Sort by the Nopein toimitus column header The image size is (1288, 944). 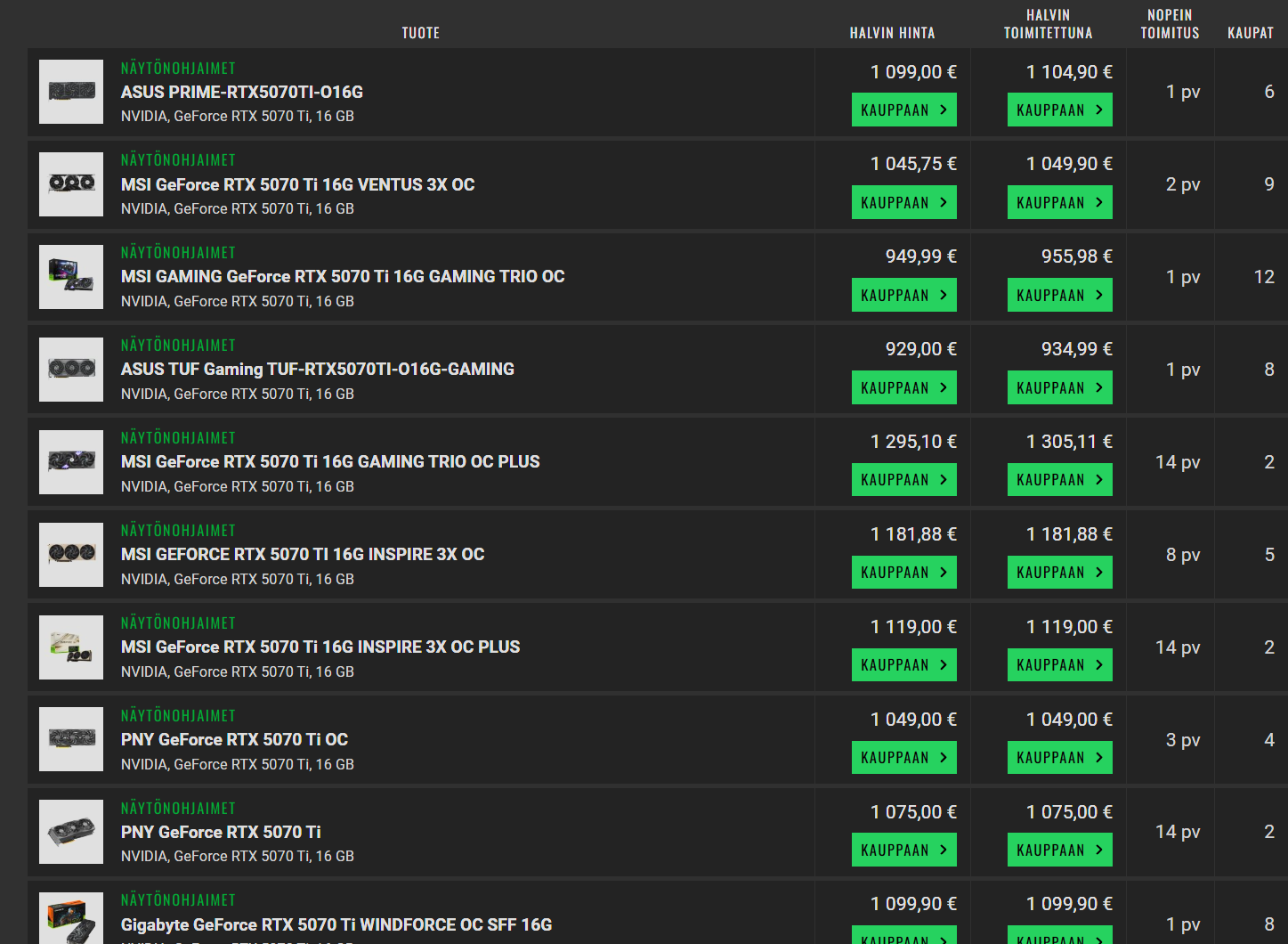[1171, 24]
